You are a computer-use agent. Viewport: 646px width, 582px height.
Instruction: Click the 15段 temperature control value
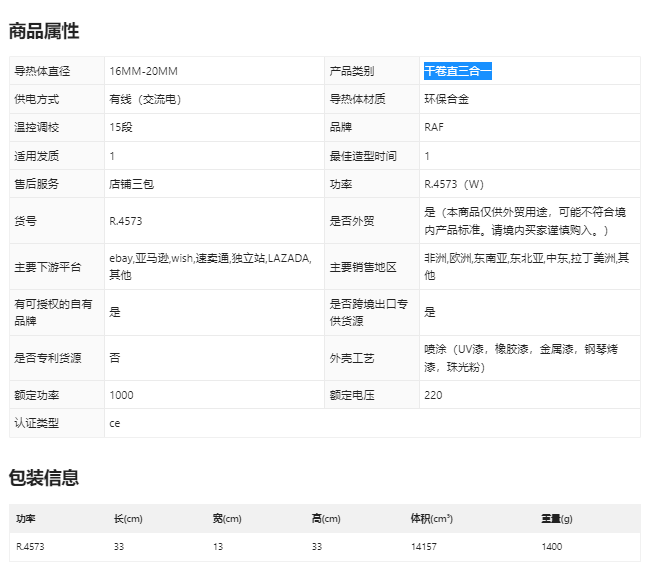click(x=122, y=127)
